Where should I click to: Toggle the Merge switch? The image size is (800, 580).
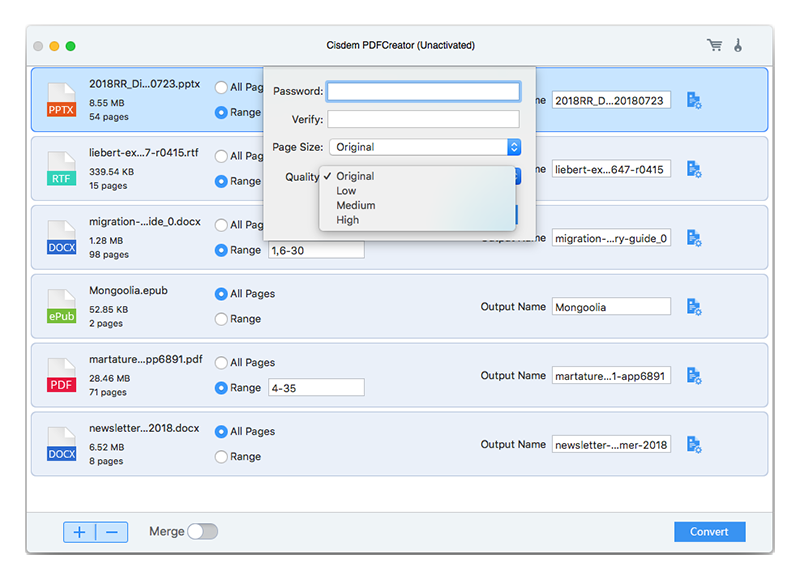(203, 532)
